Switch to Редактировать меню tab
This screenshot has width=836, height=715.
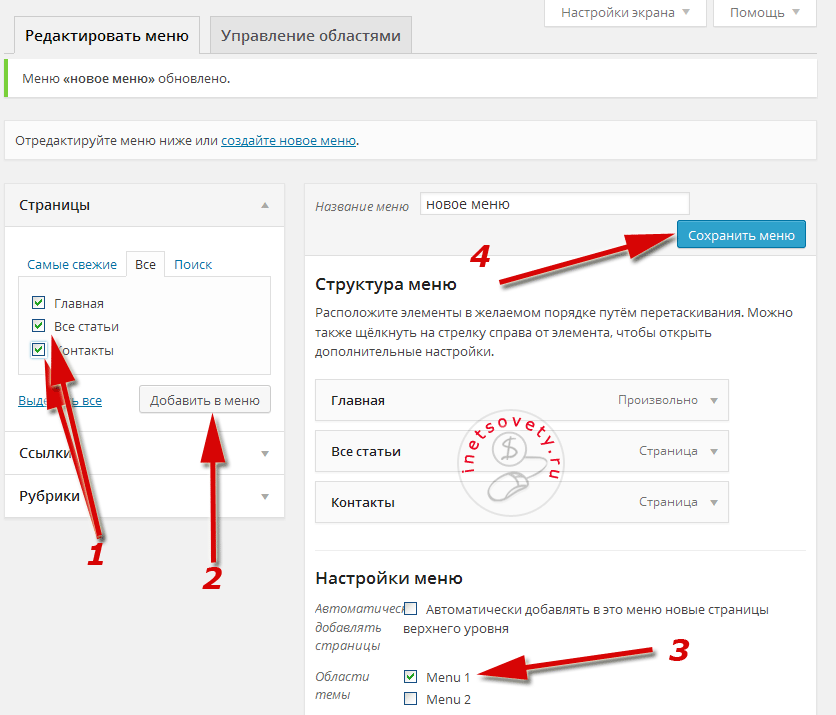pos(107,36)
